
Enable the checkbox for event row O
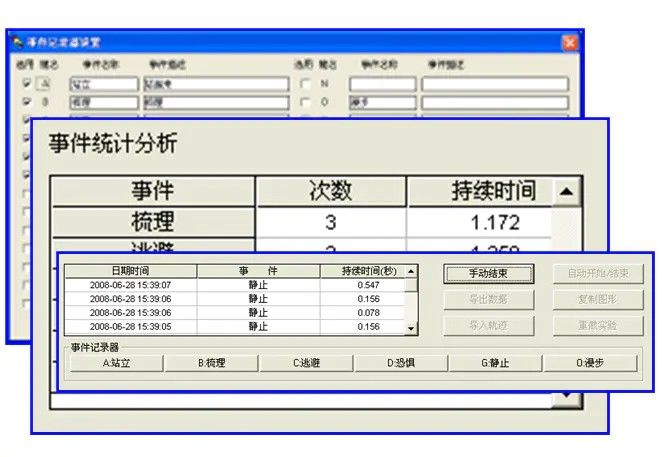point(305,102)
